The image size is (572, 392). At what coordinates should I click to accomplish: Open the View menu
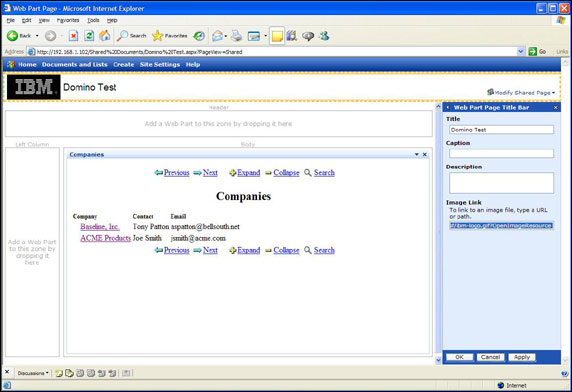(x=44, y=20)
